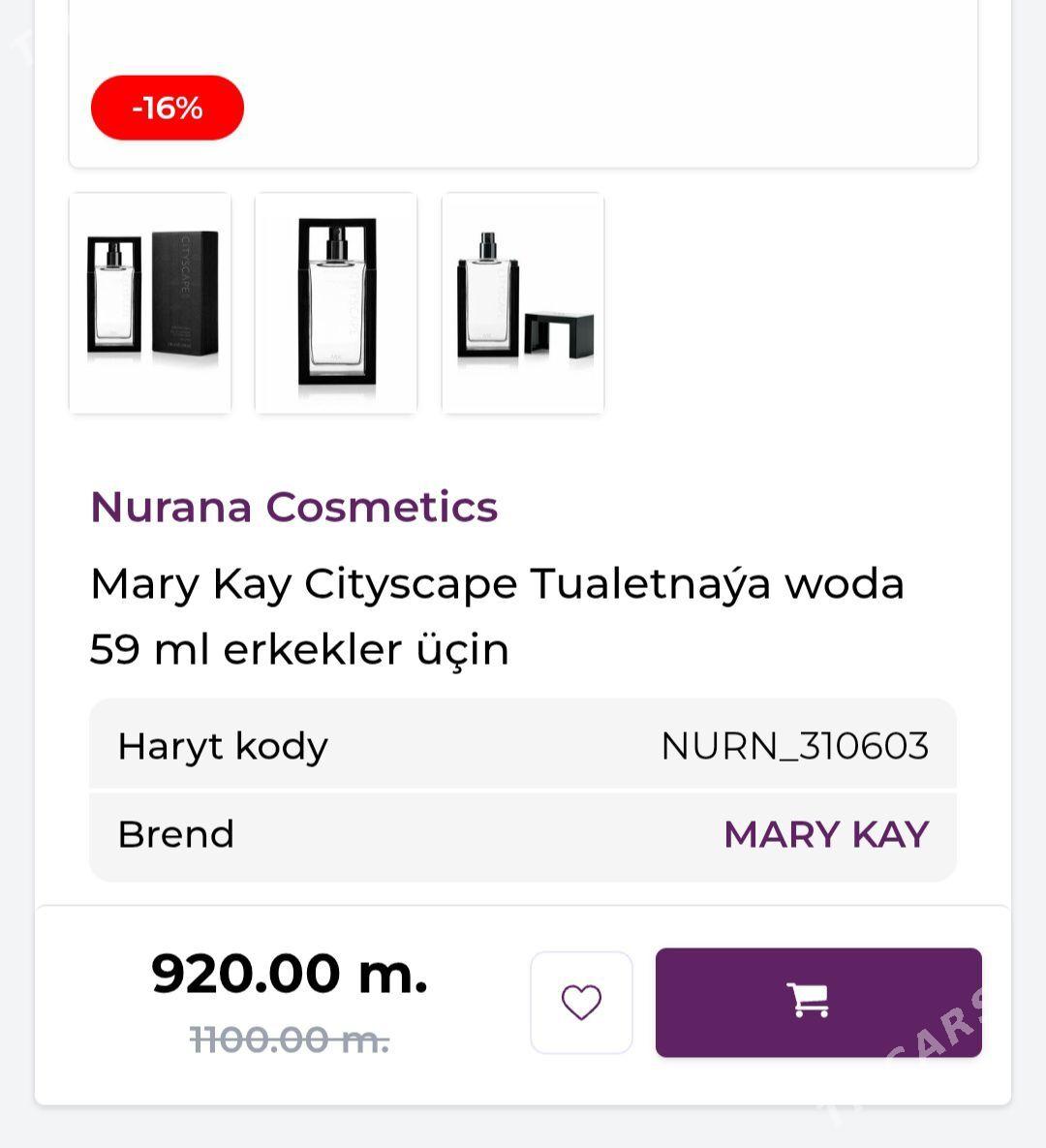Open the MARY KAY brand link
This screenshot has width=1046, height=1148.
[x=825, y=834]
